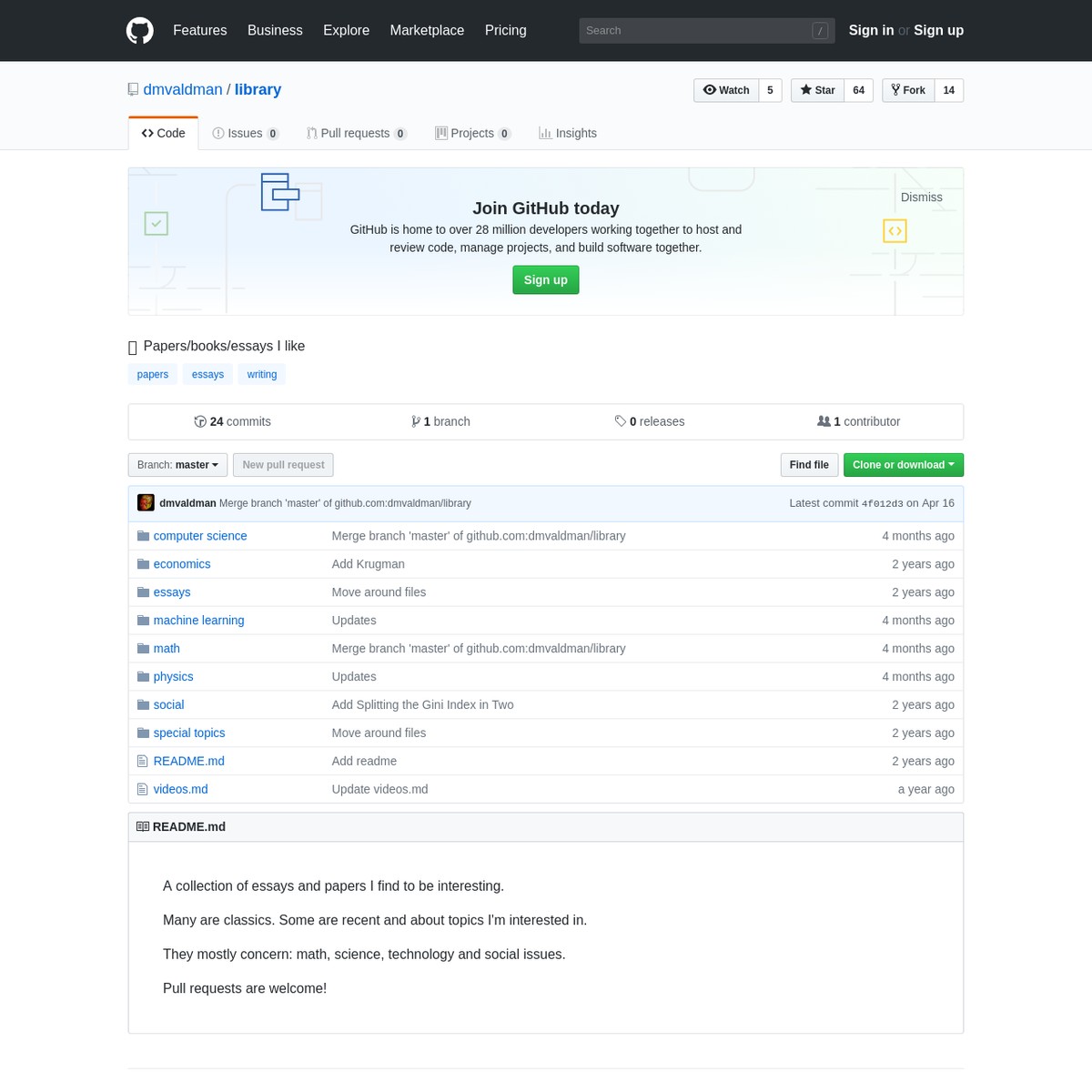This screenshot has width=1092, height=1092.
Task: Click the Find file button
Action: coord(809,465)
